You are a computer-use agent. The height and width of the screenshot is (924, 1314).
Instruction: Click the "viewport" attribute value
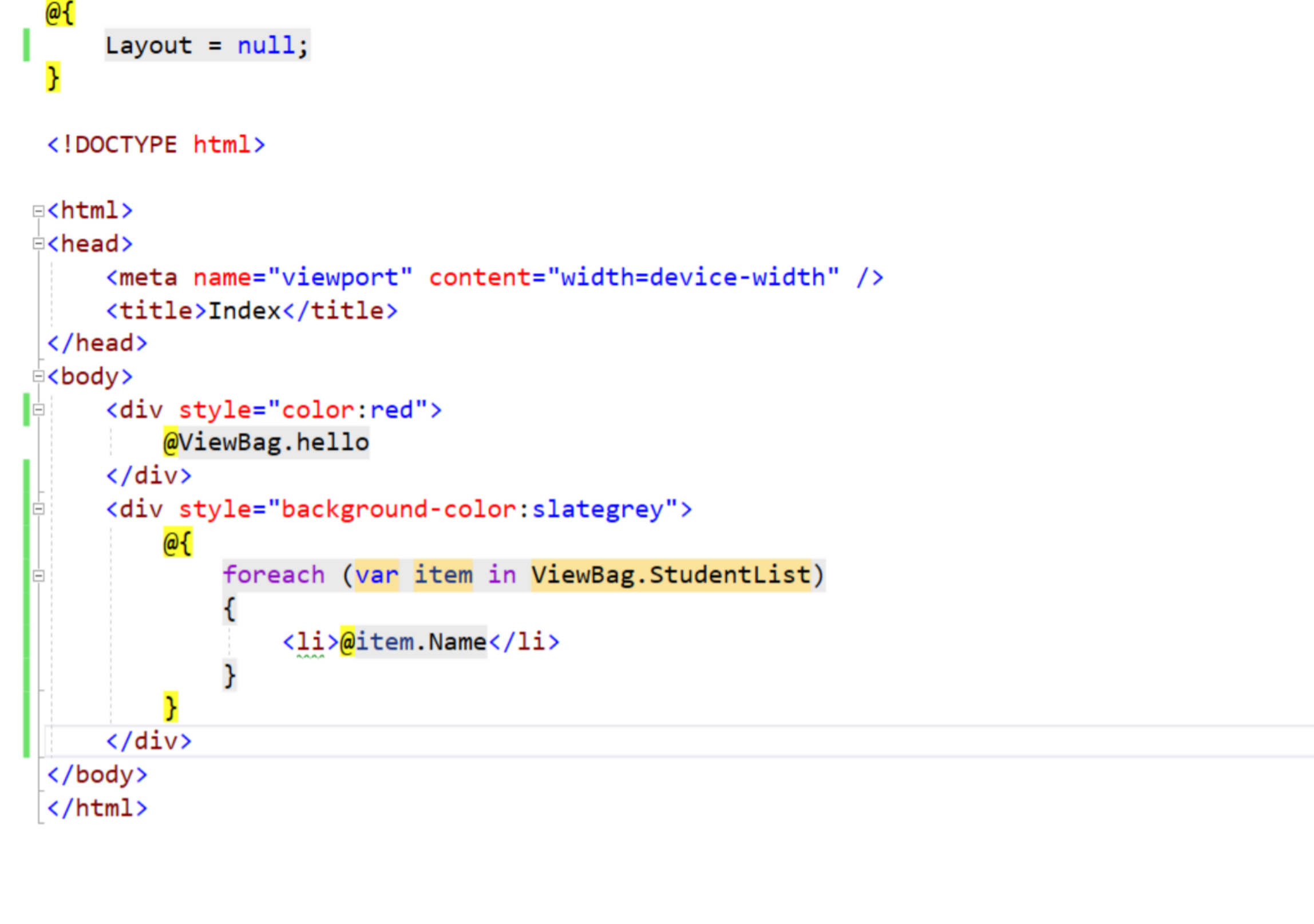coord(340,277)
